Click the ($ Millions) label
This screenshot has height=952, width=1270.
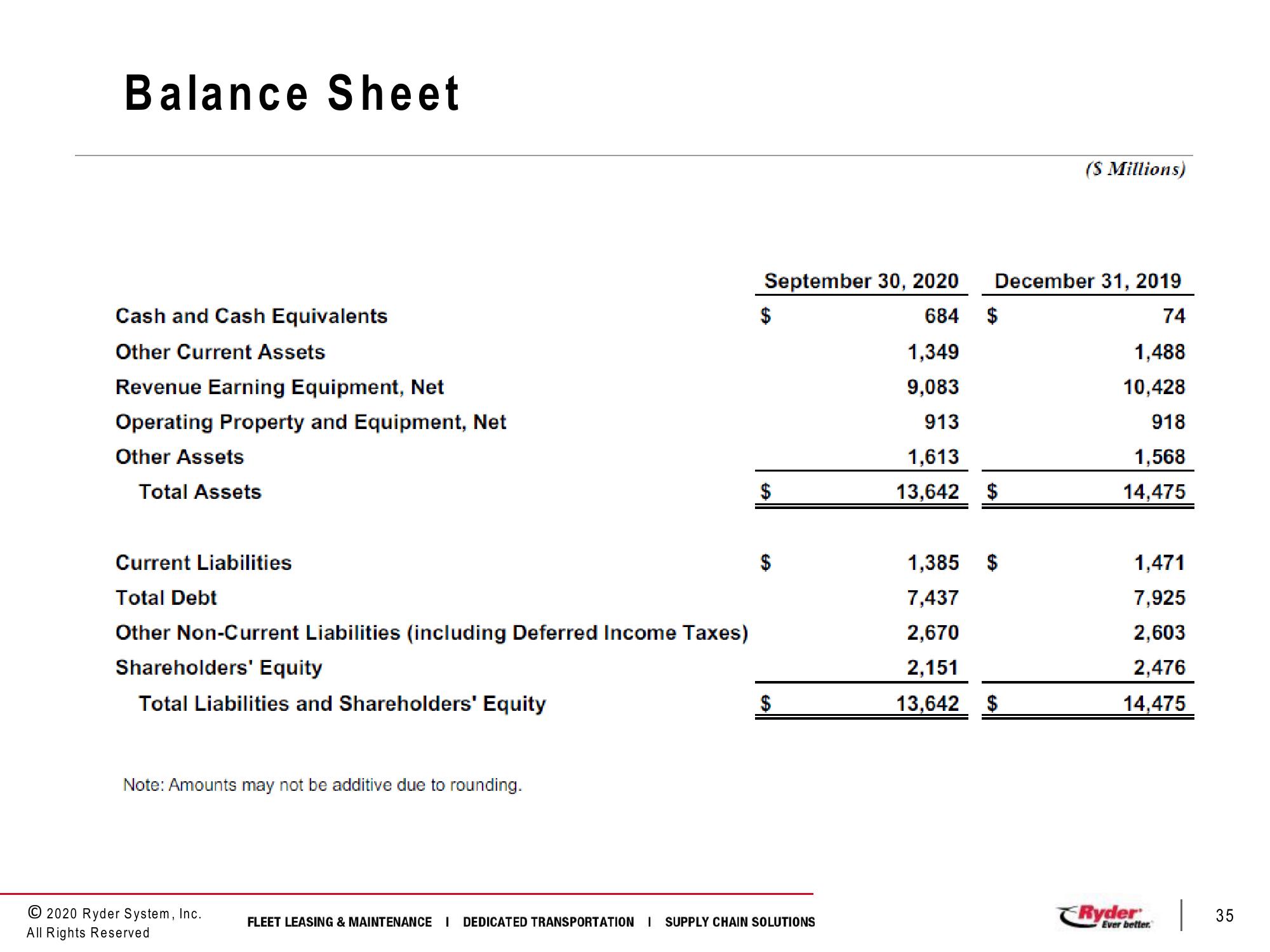coord(1135,169)
